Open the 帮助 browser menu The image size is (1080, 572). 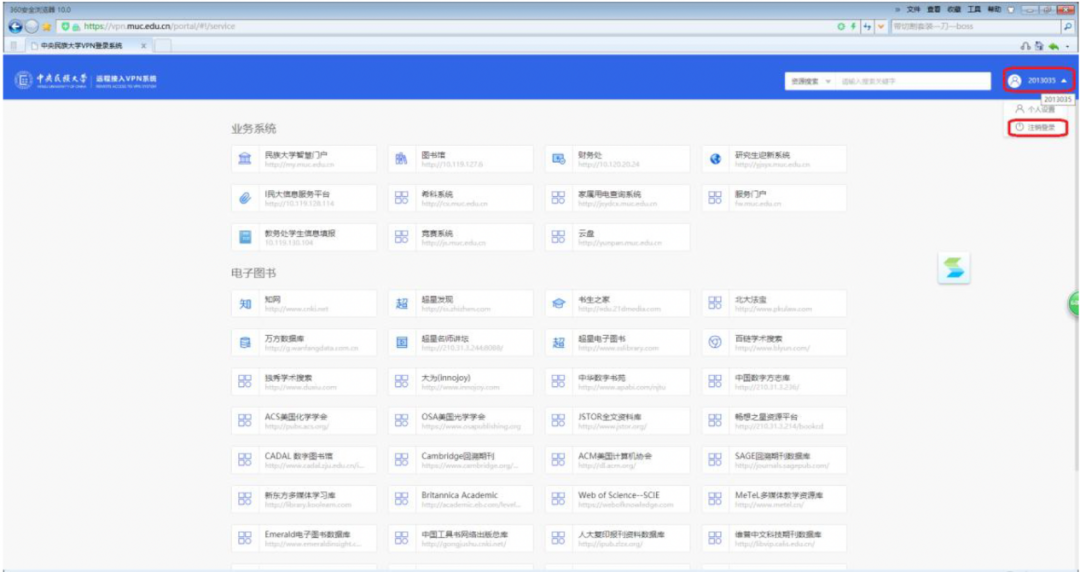(994, 10)
